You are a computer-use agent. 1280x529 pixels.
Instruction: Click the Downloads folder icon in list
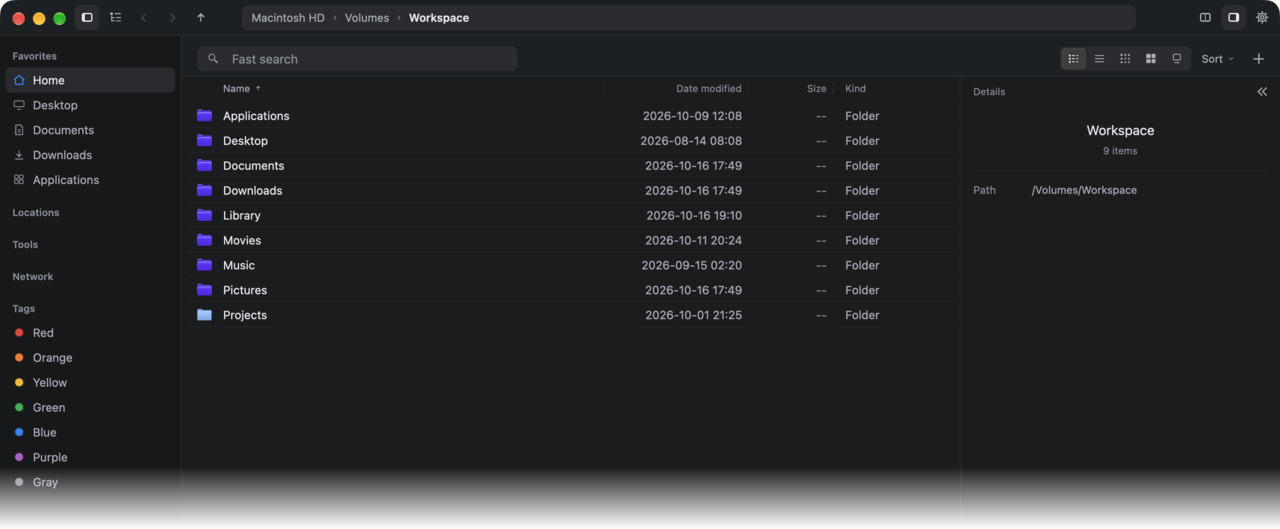pos(205,190)
